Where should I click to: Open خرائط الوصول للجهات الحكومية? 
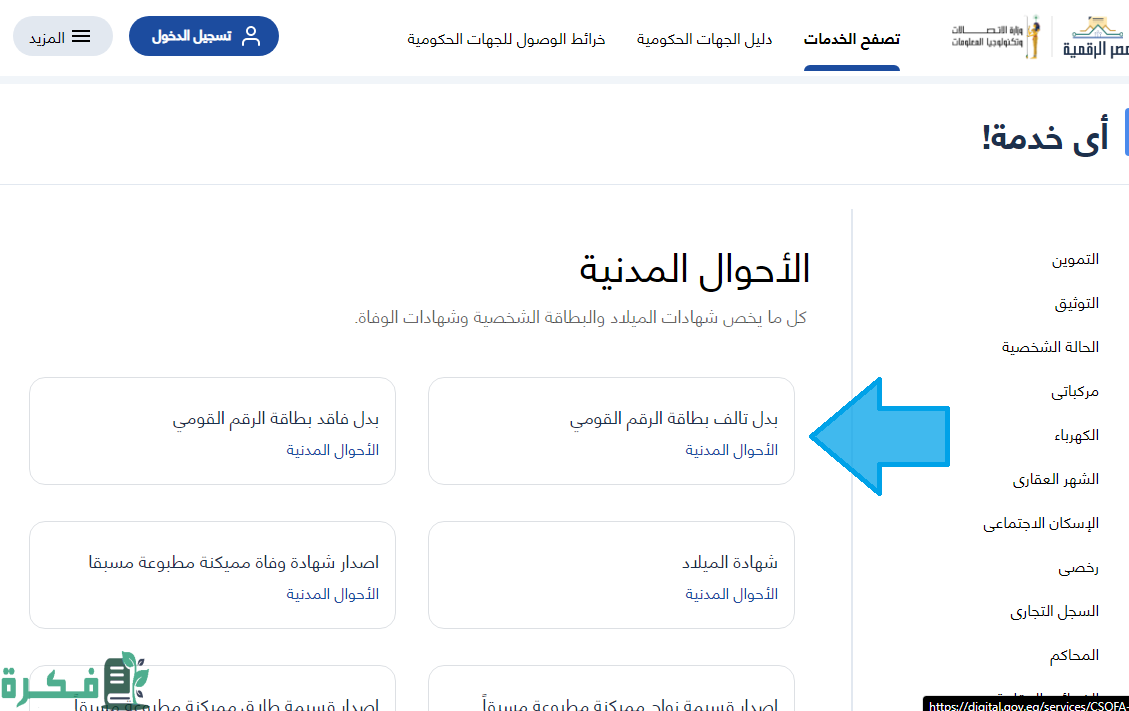[506, 39]
